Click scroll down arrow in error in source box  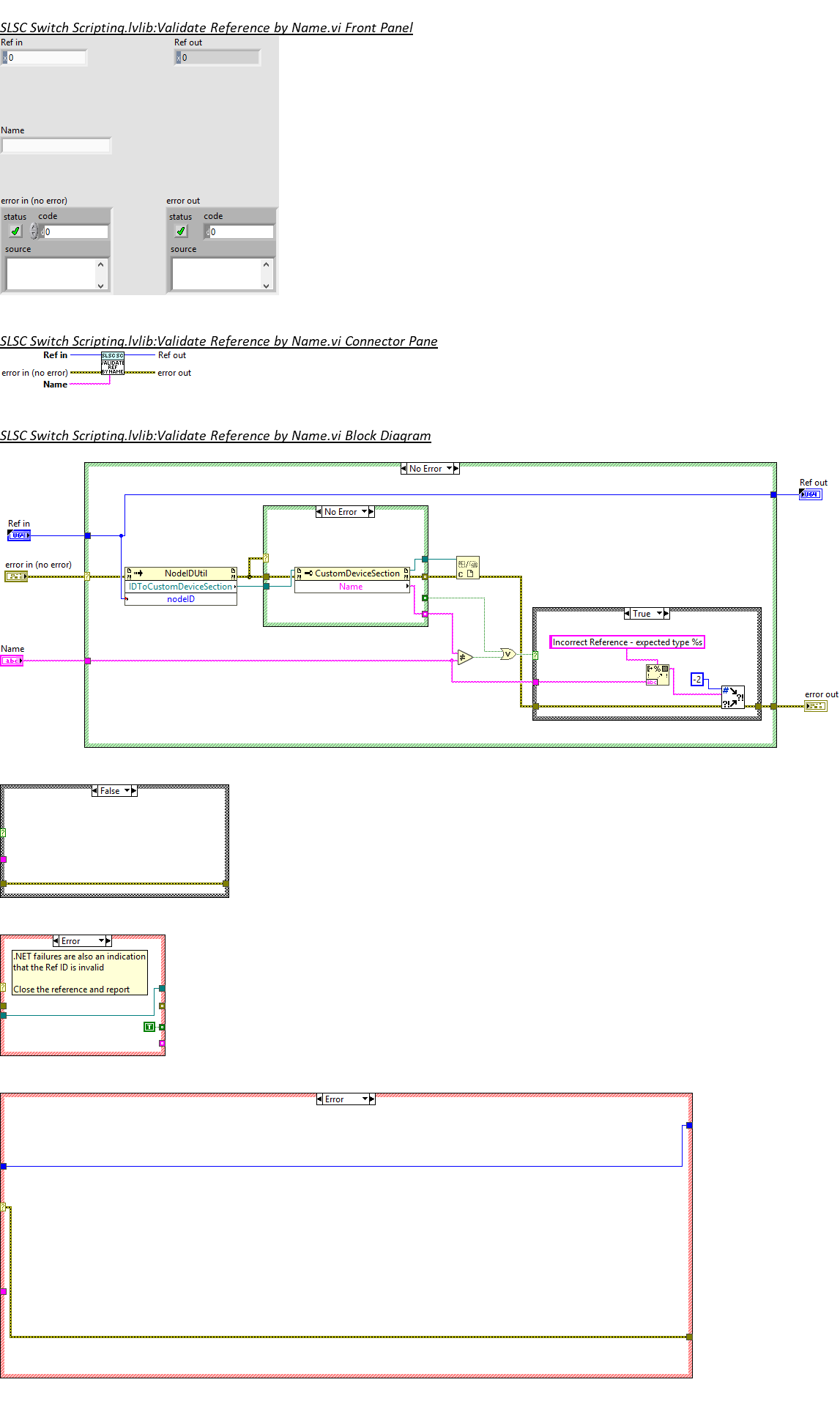(x=101, y=286)
